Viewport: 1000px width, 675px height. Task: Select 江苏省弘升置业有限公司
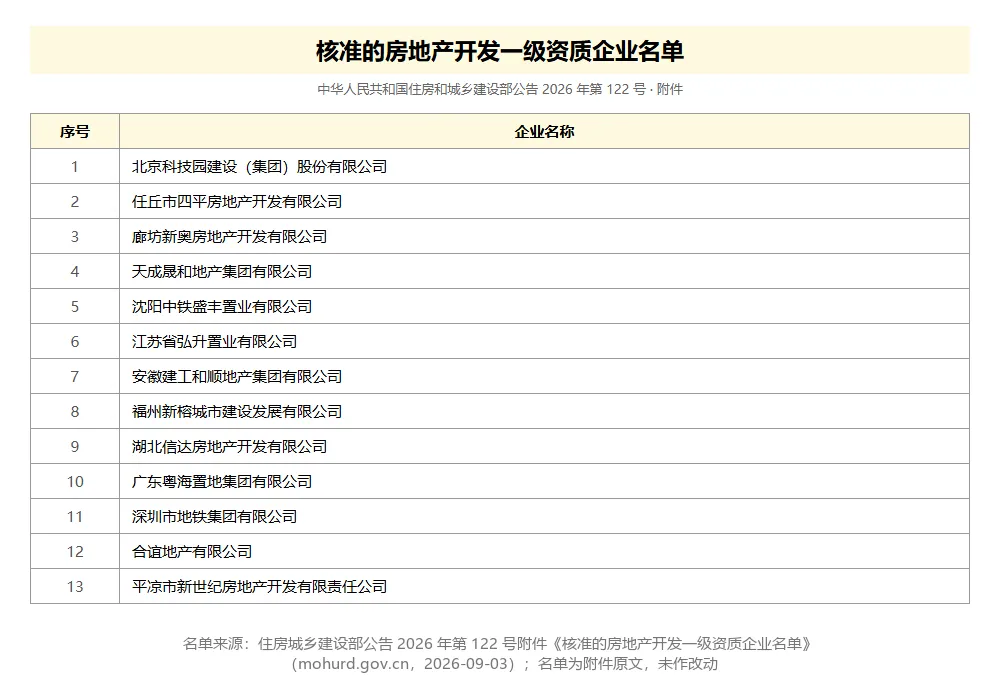point(214,342)
